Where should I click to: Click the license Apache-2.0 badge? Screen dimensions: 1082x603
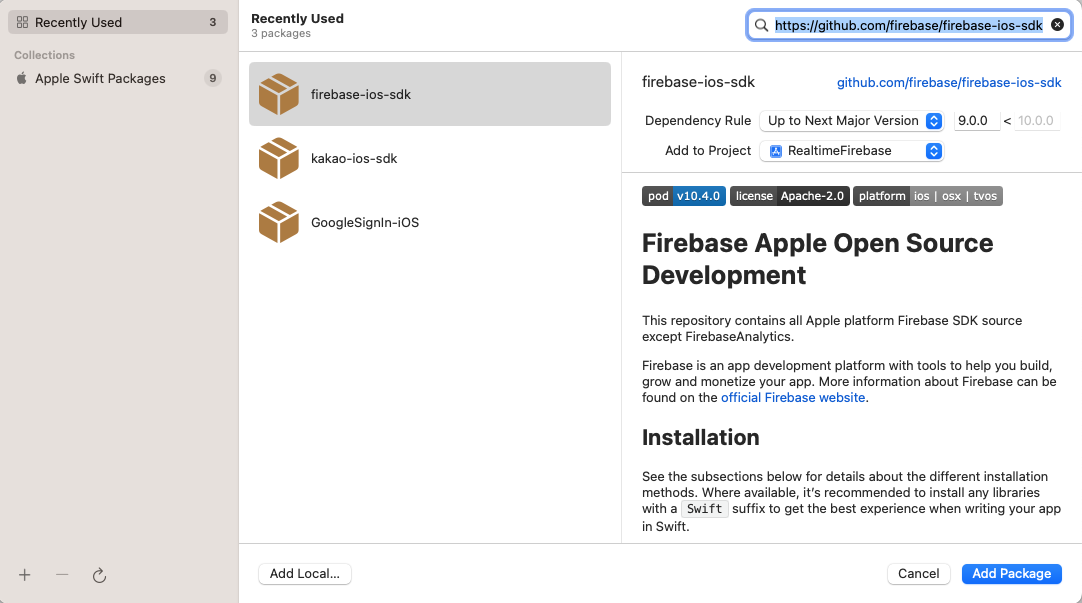pos(789,196)
